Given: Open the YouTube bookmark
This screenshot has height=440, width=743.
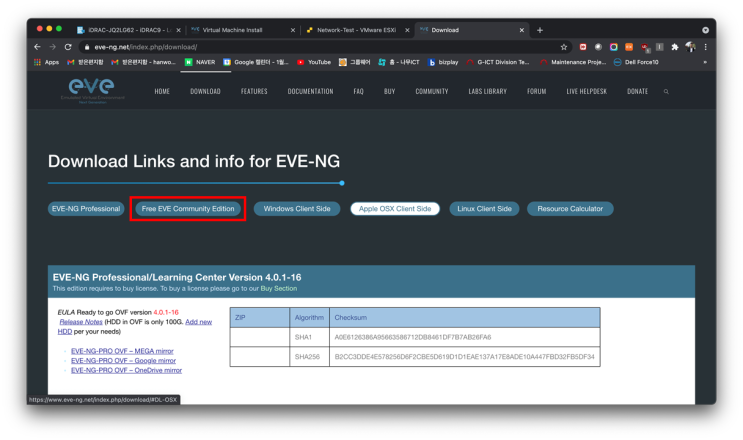Looking at the screenshot, I should pyautogui.click(x=314, y=62).
